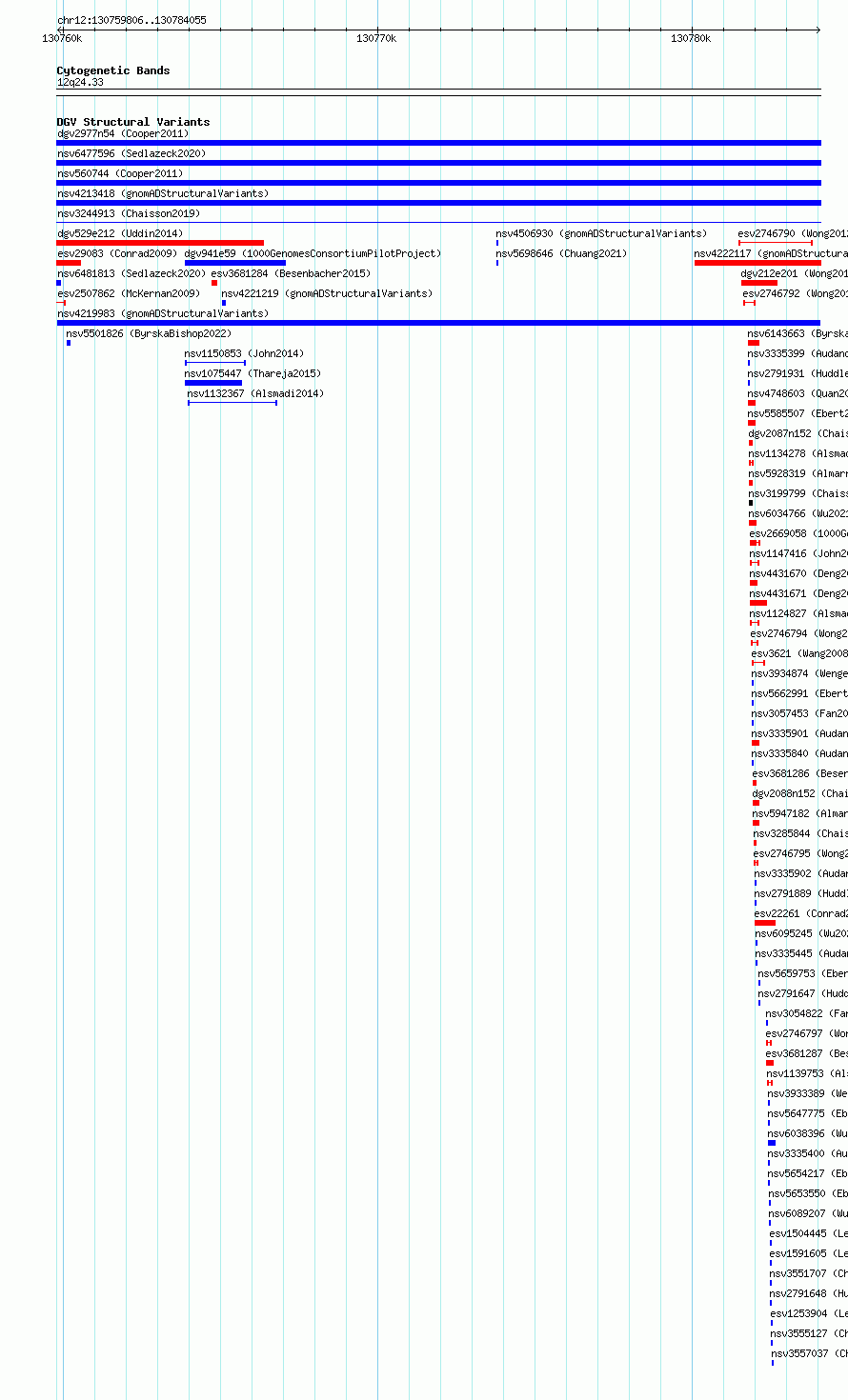Click nsv4219983 gnomADStructuralVariants label

click(x=163, y=313)
